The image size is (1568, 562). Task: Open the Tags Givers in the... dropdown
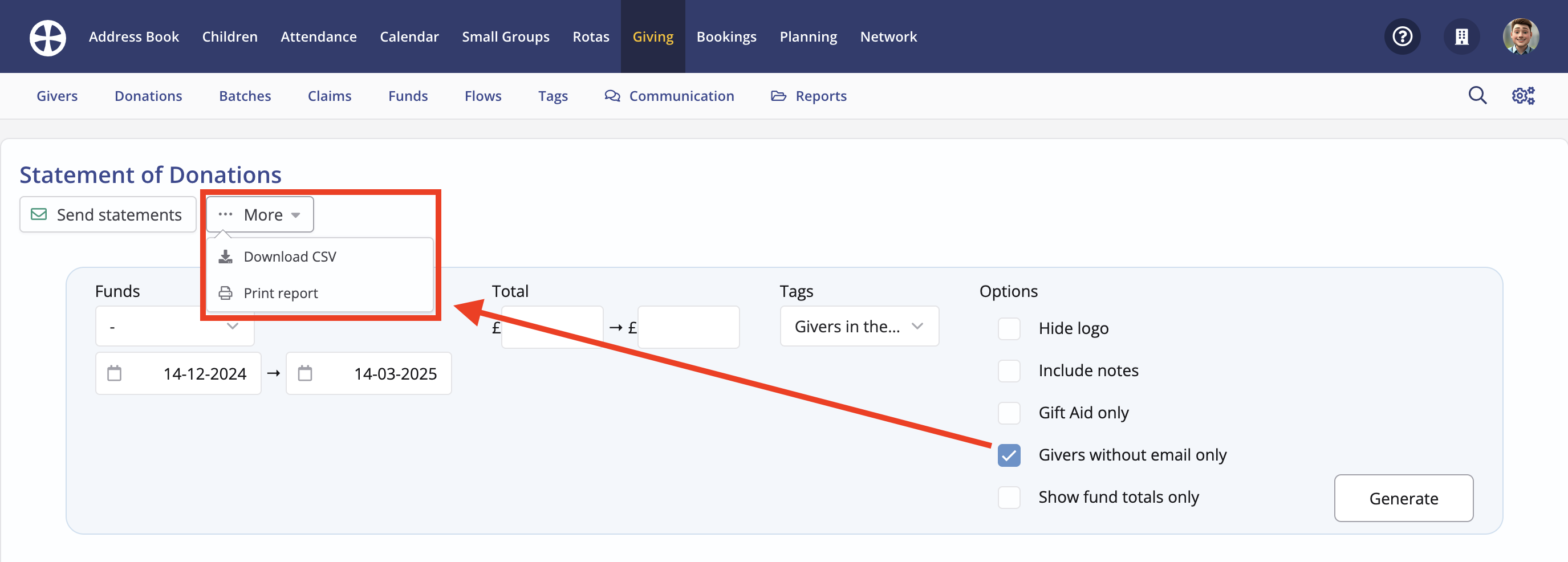(x=859, y=327)
